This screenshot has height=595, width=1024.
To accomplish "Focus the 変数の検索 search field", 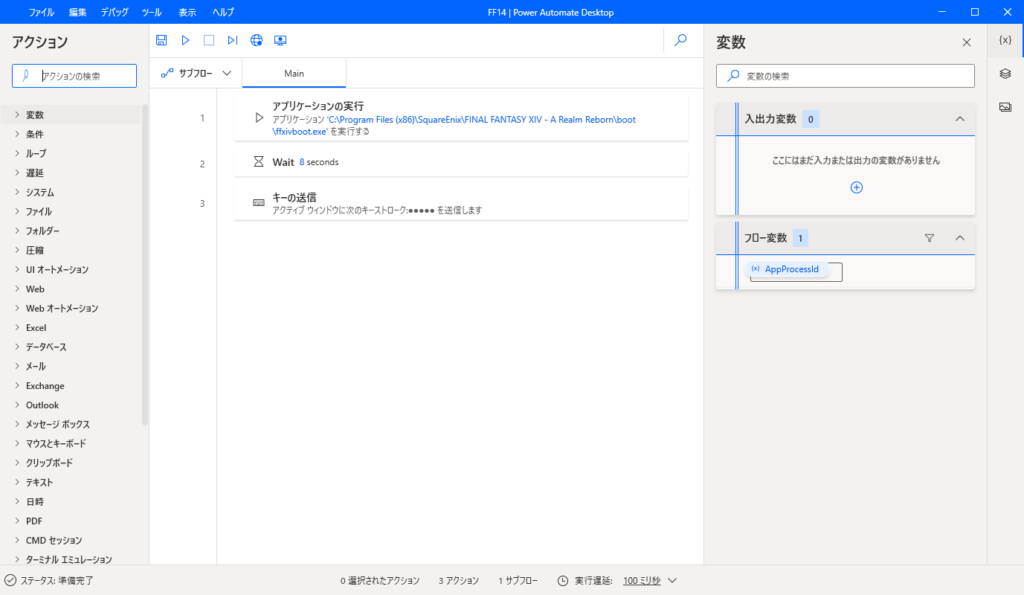I will pos(845,76).
